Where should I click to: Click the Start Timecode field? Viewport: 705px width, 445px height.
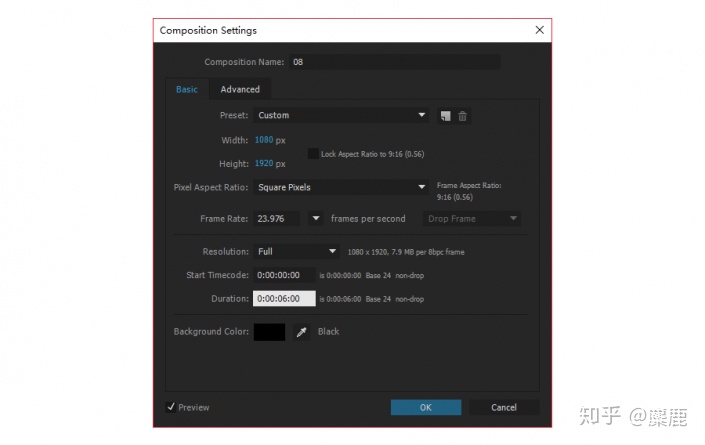[284, 275]
